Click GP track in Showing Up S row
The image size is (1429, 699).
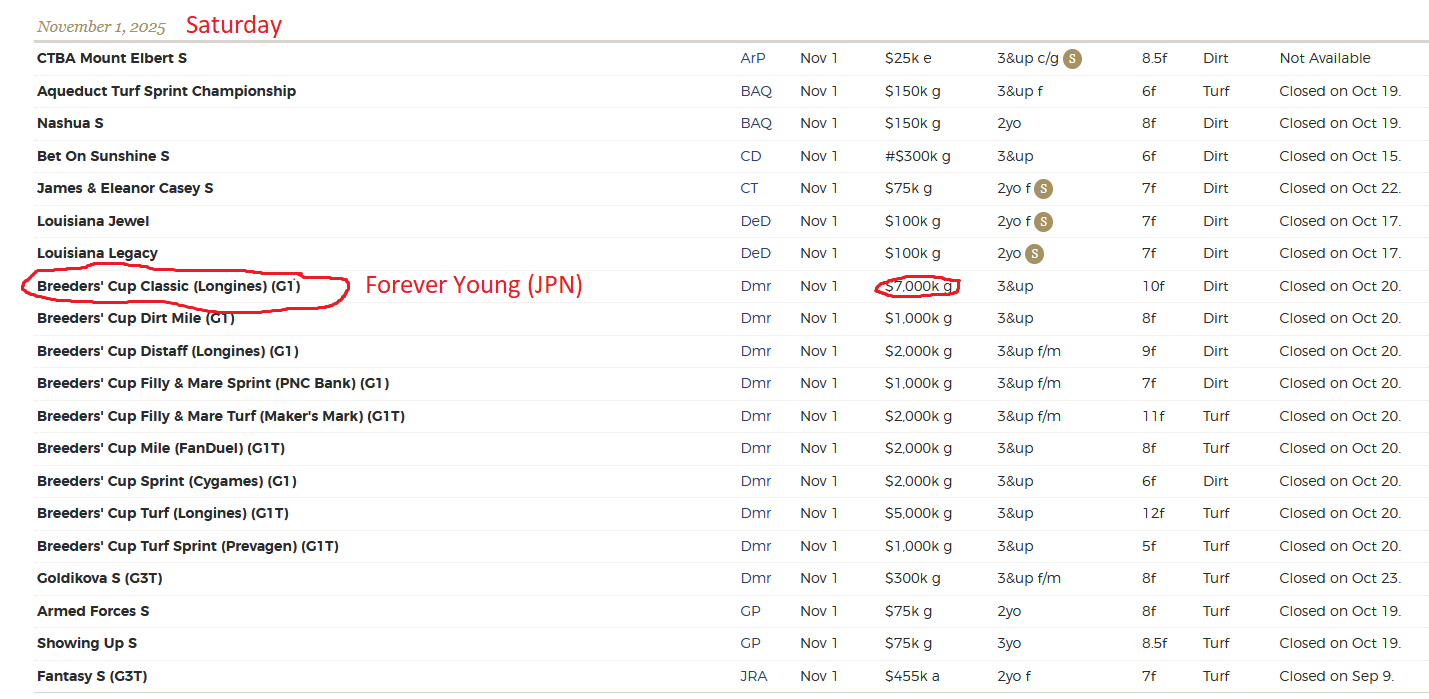751,643
